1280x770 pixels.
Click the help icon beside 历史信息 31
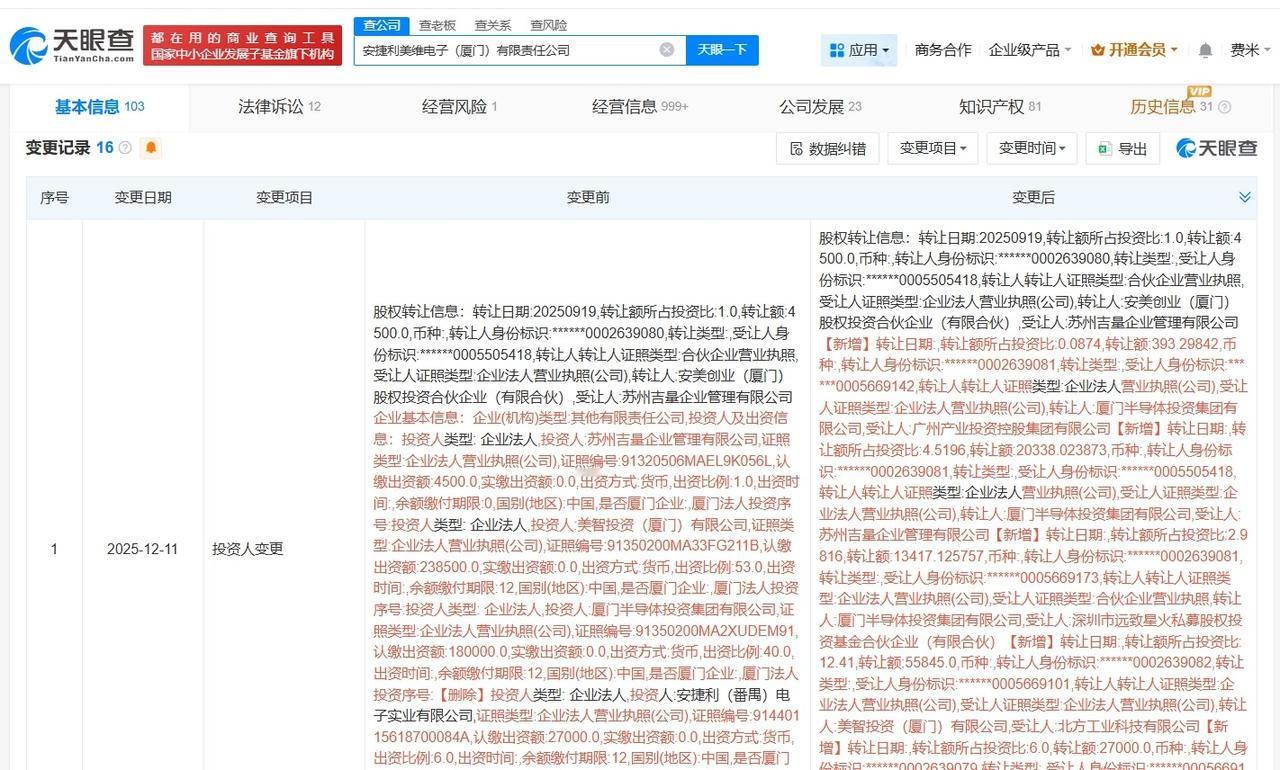point(1224,107)
